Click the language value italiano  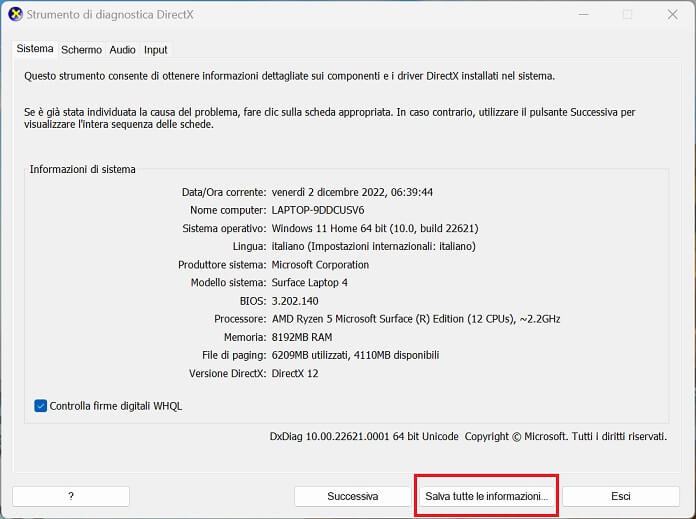tap(373, 246)
